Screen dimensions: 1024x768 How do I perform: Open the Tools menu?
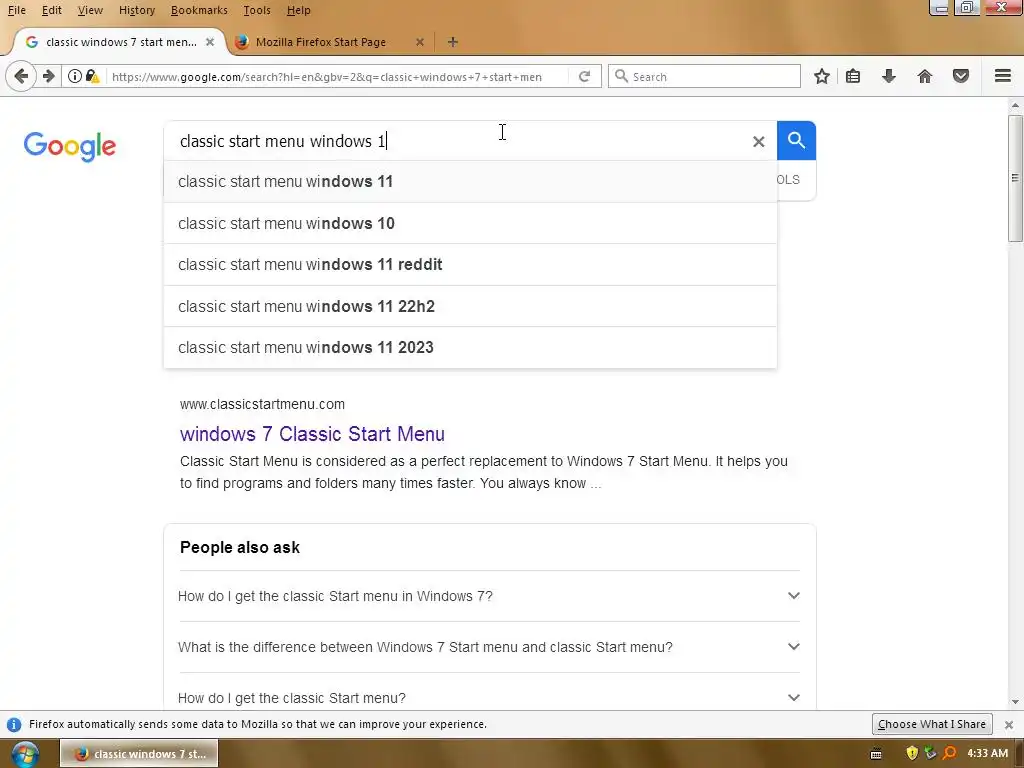257,10
